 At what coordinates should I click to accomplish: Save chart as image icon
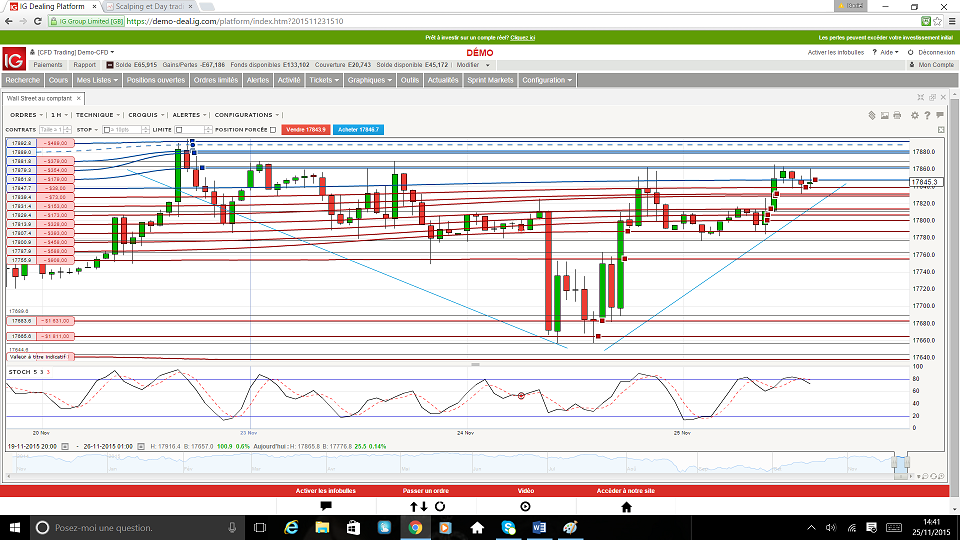(x=885, y=115)
